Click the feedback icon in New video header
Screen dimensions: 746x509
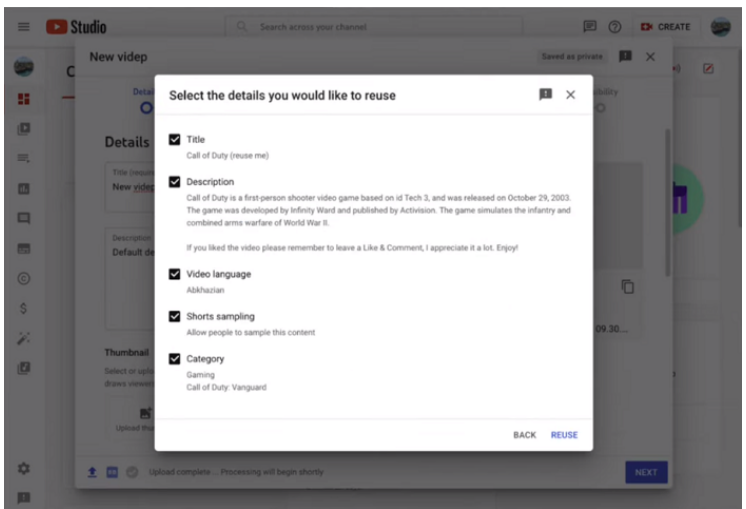625,57
